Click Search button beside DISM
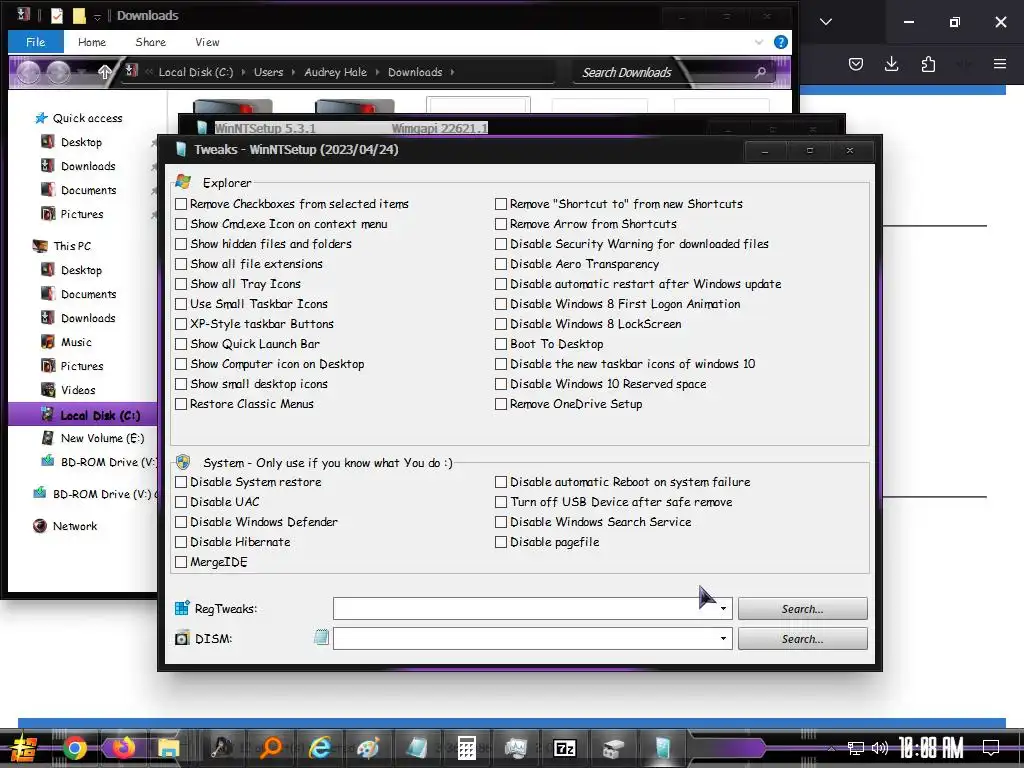1024x768 pixels. coord(803,639)
